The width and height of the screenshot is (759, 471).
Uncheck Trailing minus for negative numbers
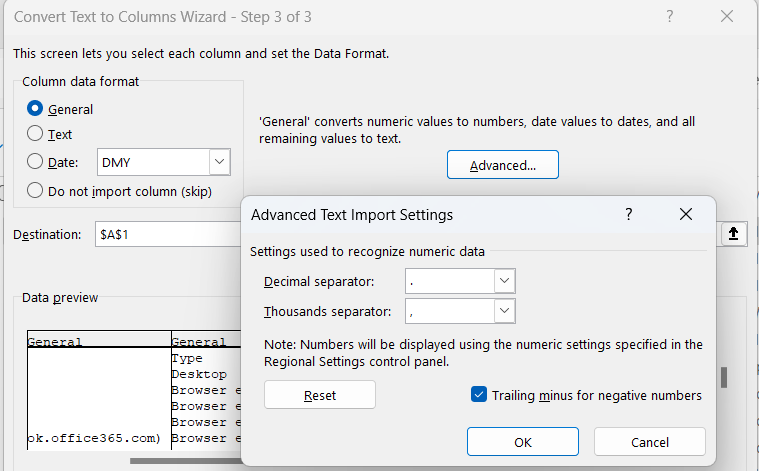pyautogui.click(x=479, y=395)
